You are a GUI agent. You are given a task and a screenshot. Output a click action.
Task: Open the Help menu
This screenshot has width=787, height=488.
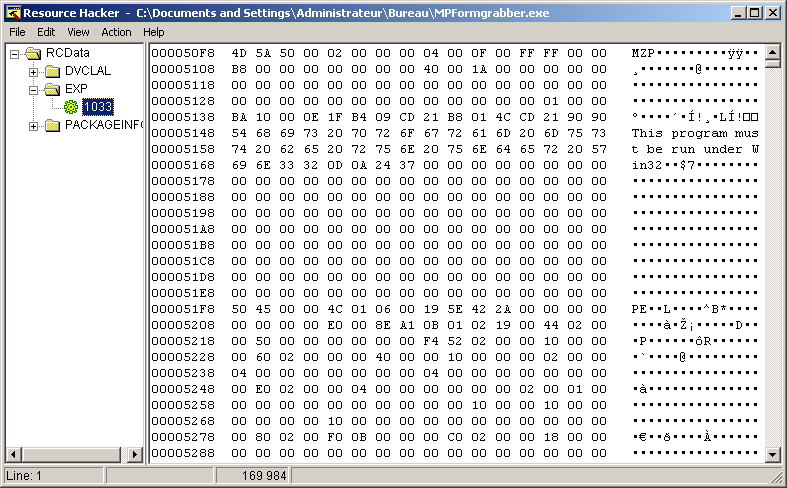154,32
